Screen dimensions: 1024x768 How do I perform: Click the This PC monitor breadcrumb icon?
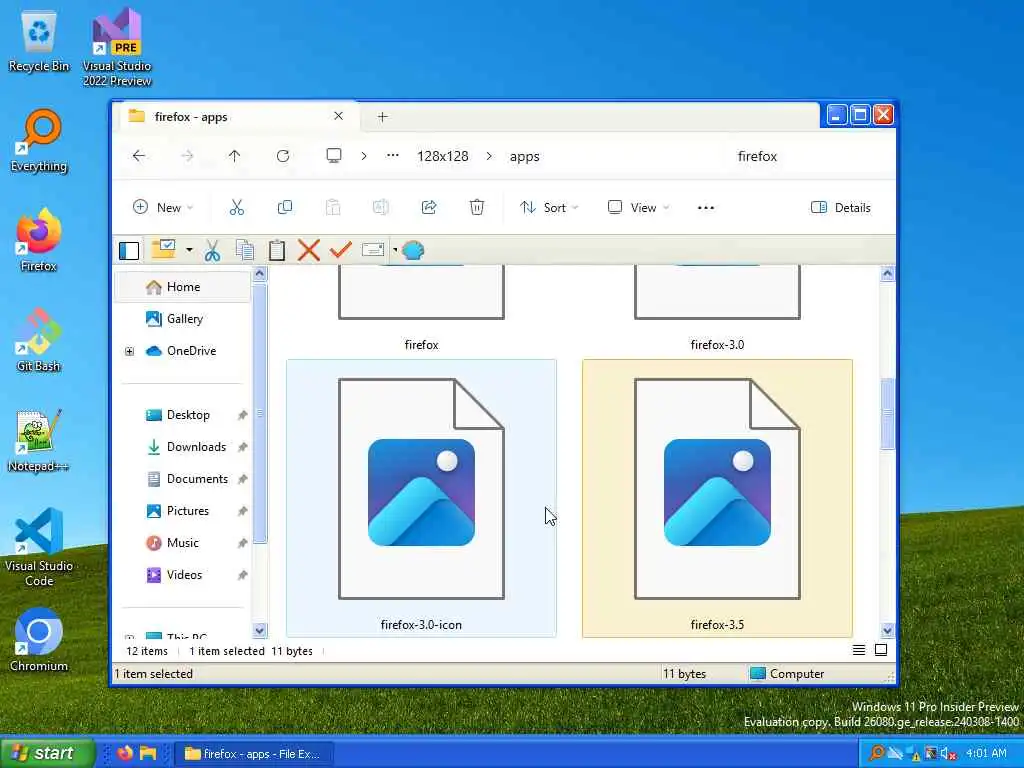point(334,155)
